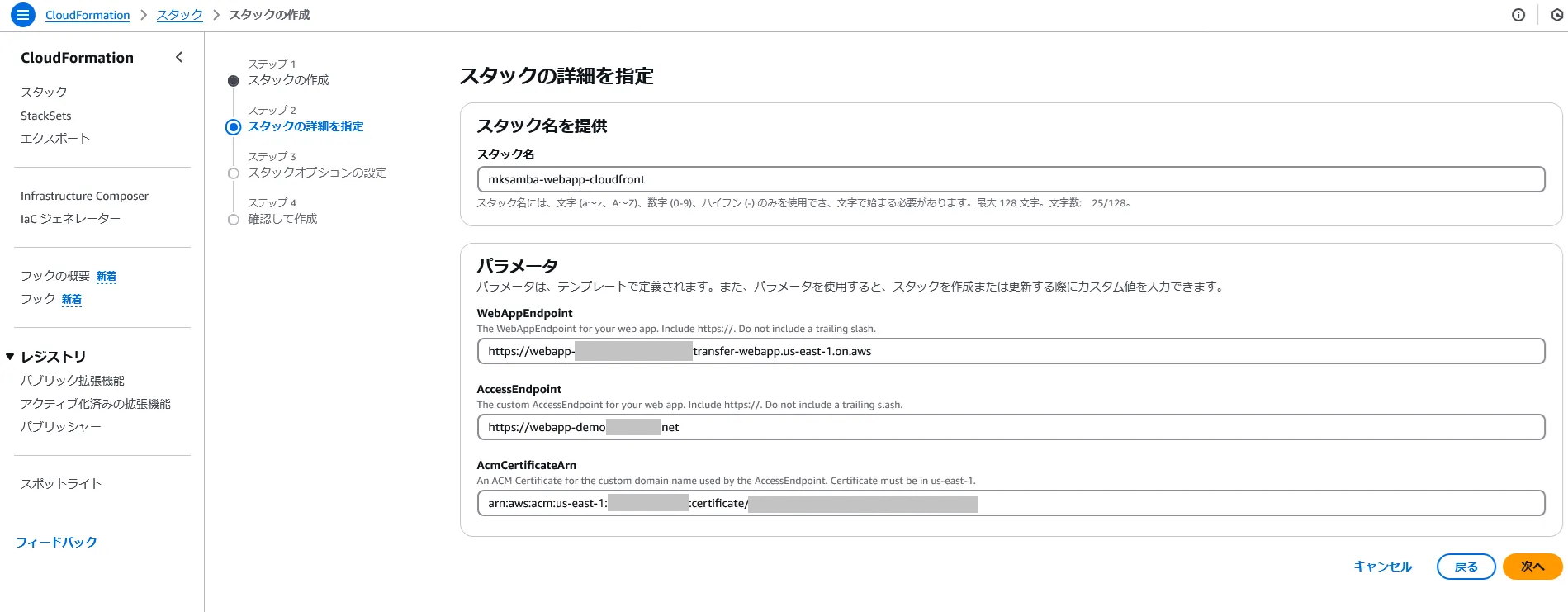Select step 3 スタックオプションの設定 indicator
Screen dimensions: 1568x612
pyautogui.click(x=233, y=173)
